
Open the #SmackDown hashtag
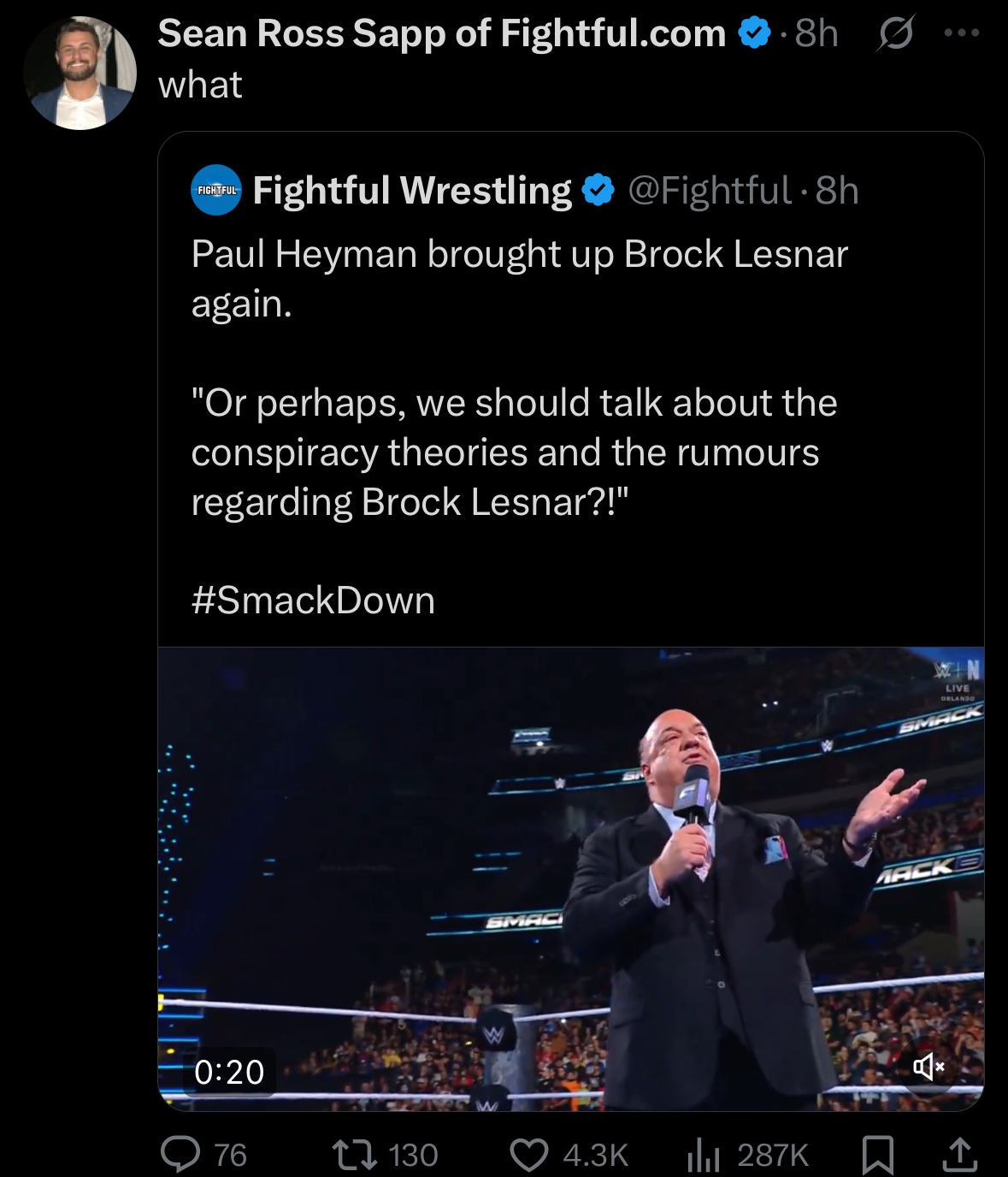tap(313, 600)
